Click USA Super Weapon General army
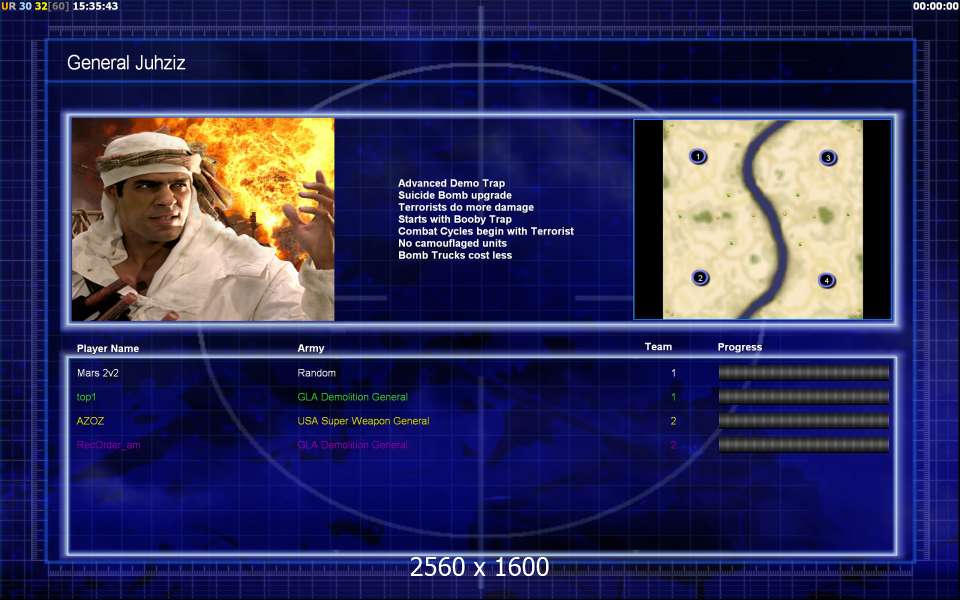This screenshot has width=960, height=600. 363,421
